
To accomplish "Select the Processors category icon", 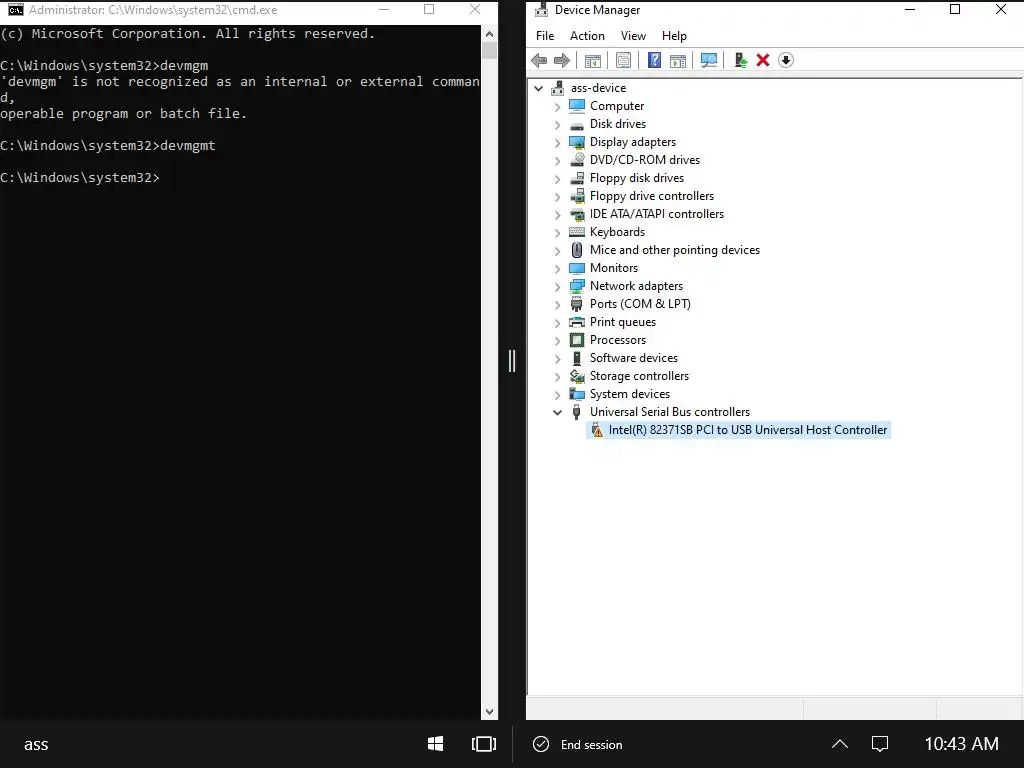I will point(577,340).
